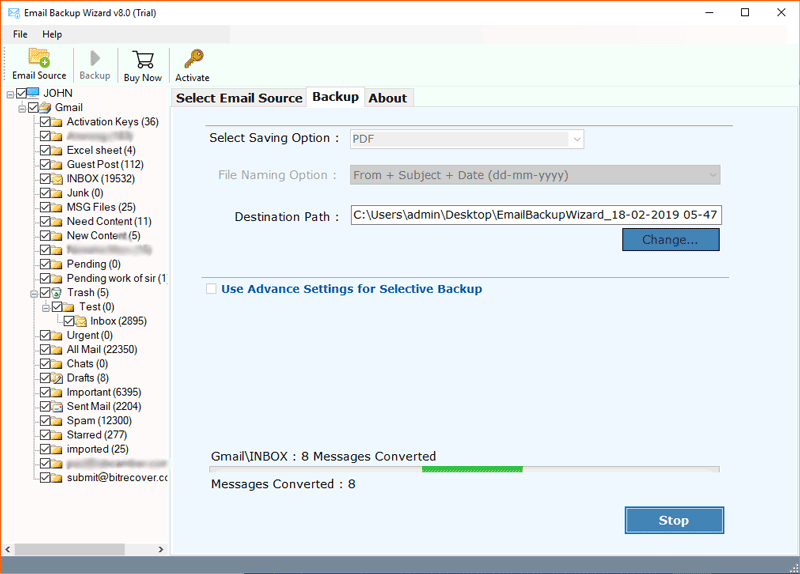Click the JOHN computer icon in tree
Viewport: 800px width, 574px height.
click(x=33, y=93)
